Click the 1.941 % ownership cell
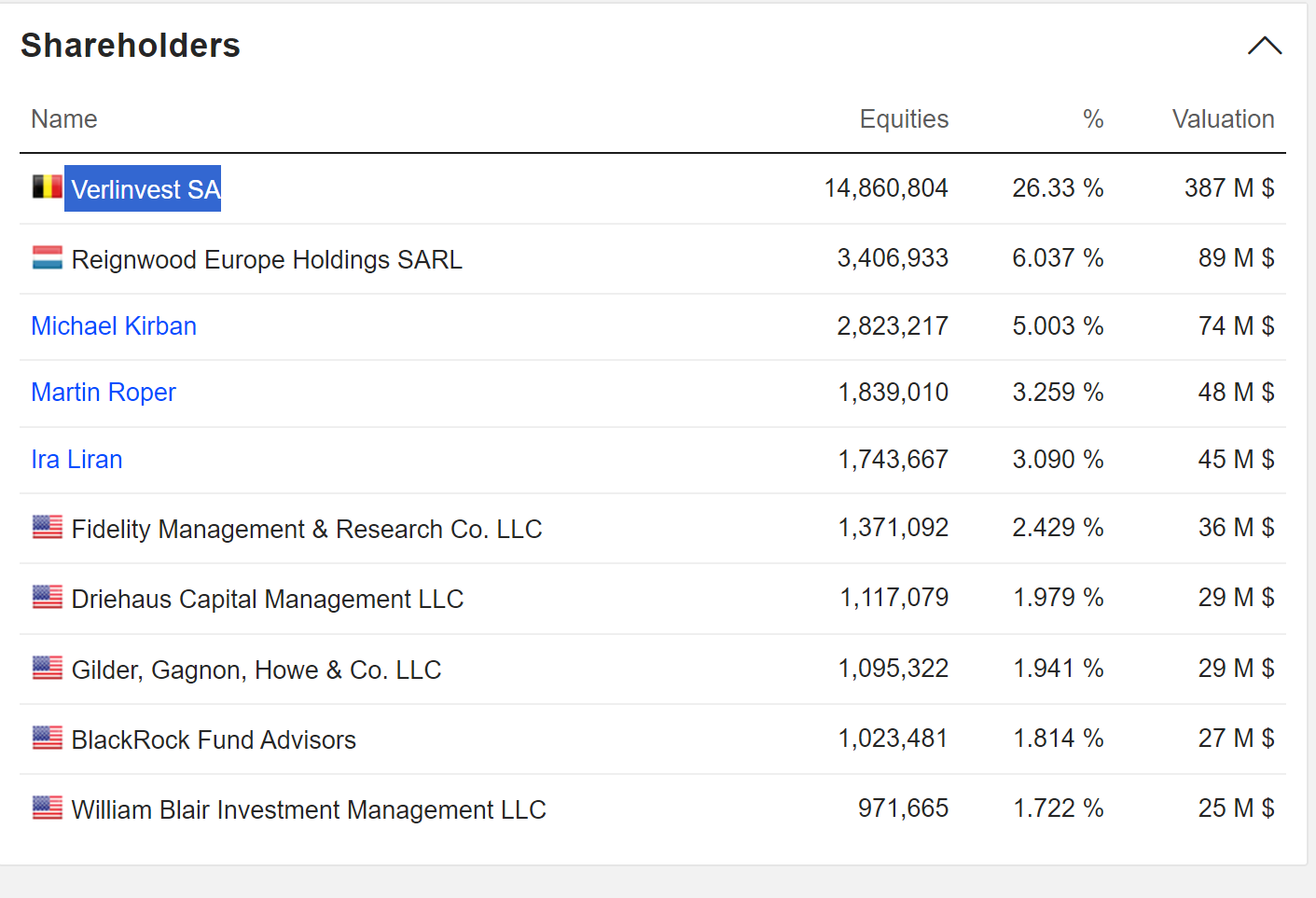This screenshot has width=1316, height=898. click(1059, 668)
